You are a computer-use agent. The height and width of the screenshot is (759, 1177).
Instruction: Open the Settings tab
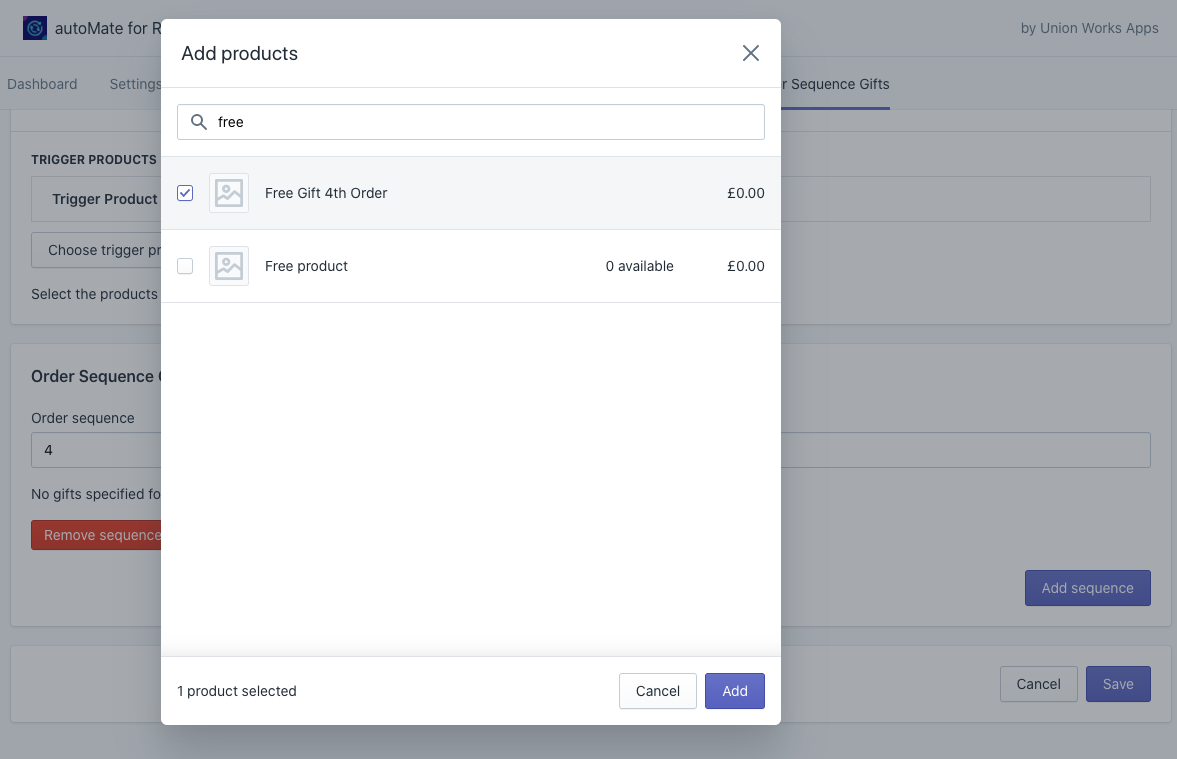(x=134, y=84)
